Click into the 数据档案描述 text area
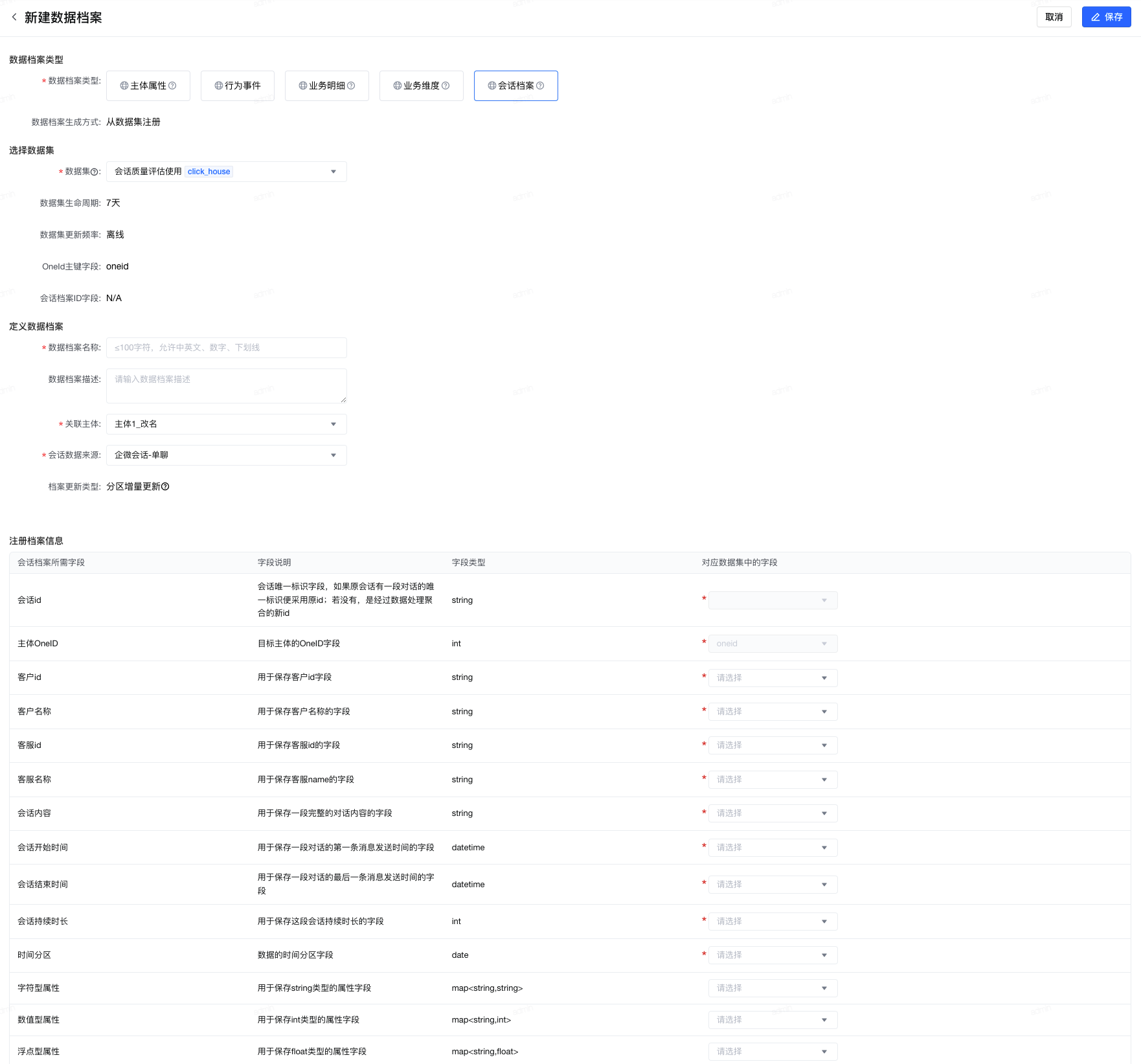 click(226, 385)
